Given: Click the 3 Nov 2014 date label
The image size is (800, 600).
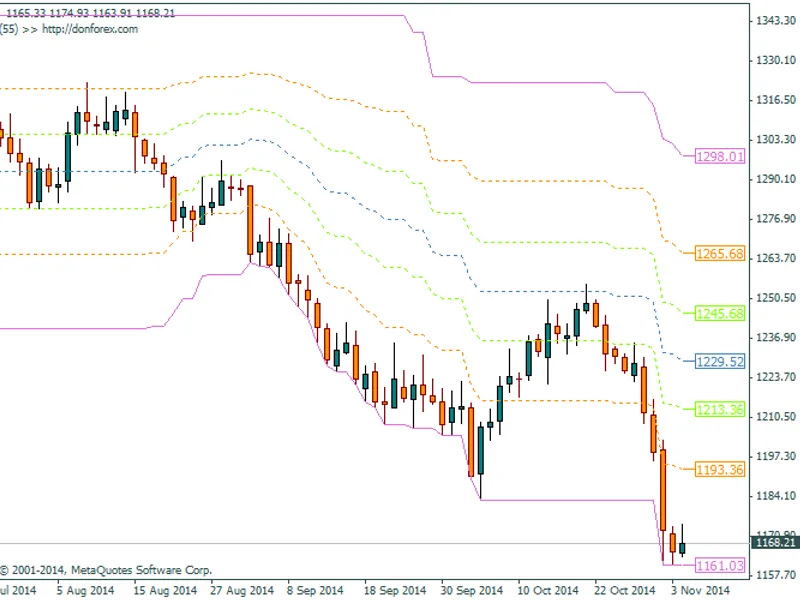Looking at the screenshot, I should click(x=701, y=590).
